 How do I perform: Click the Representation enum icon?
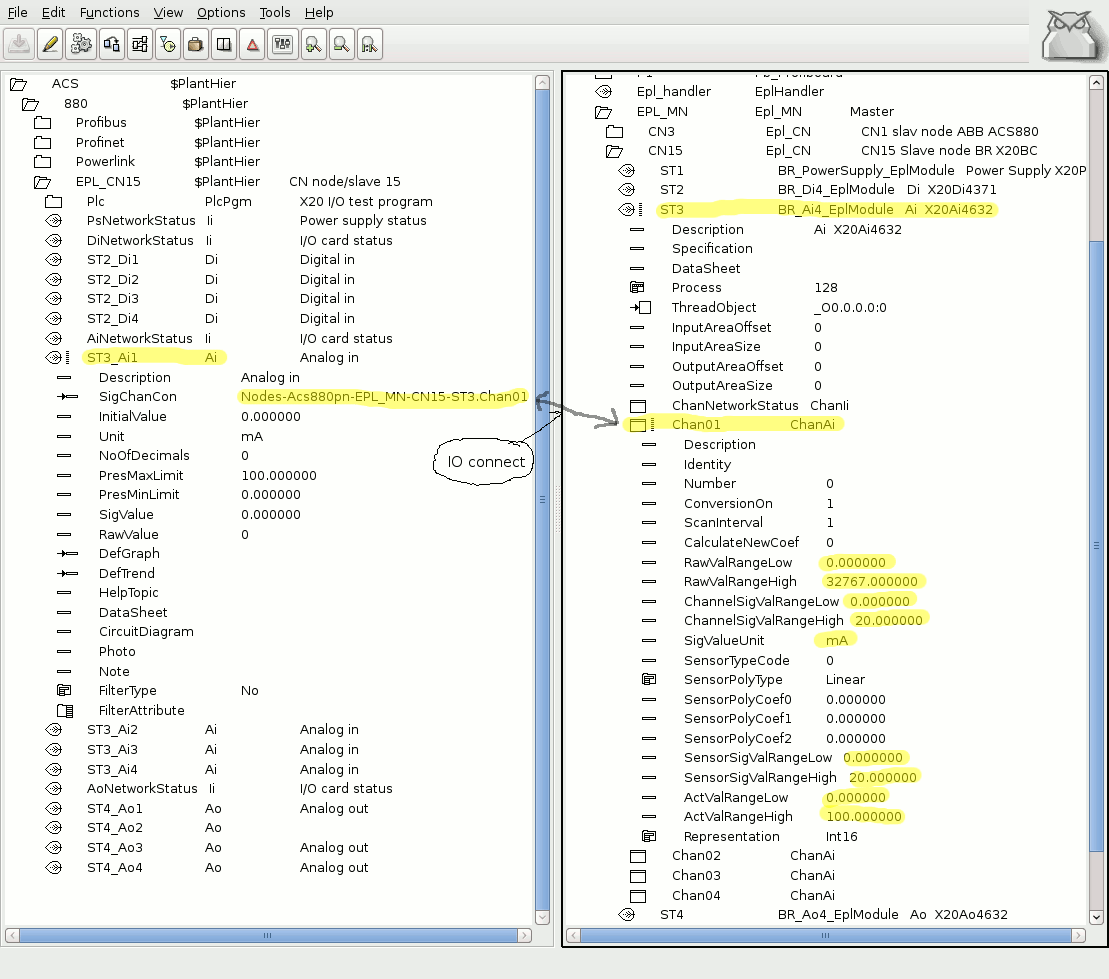649,836
